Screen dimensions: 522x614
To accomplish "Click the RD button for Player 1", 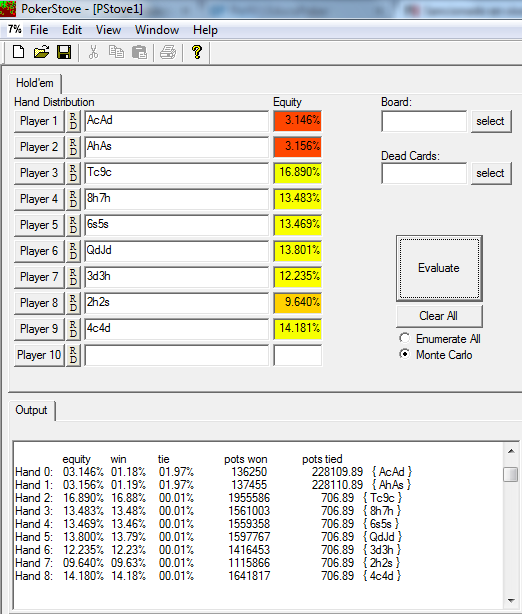I will pyautogui.click(x=73, y=121).
